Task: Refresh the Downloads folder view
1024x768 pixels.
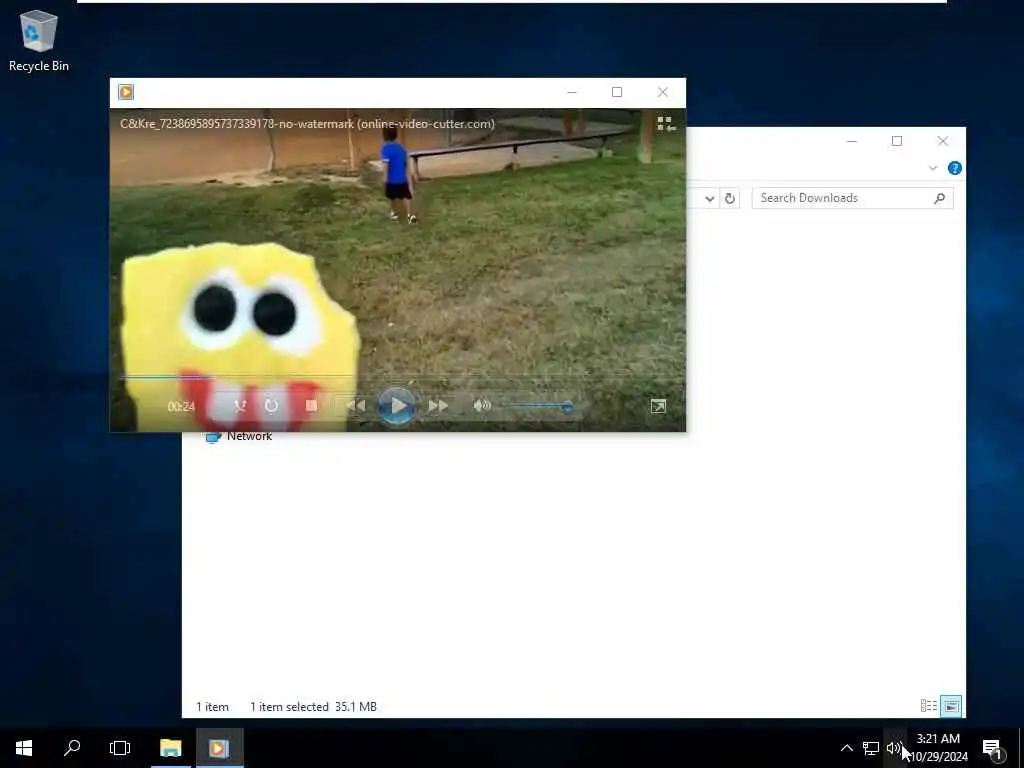Action: [730, 198]
